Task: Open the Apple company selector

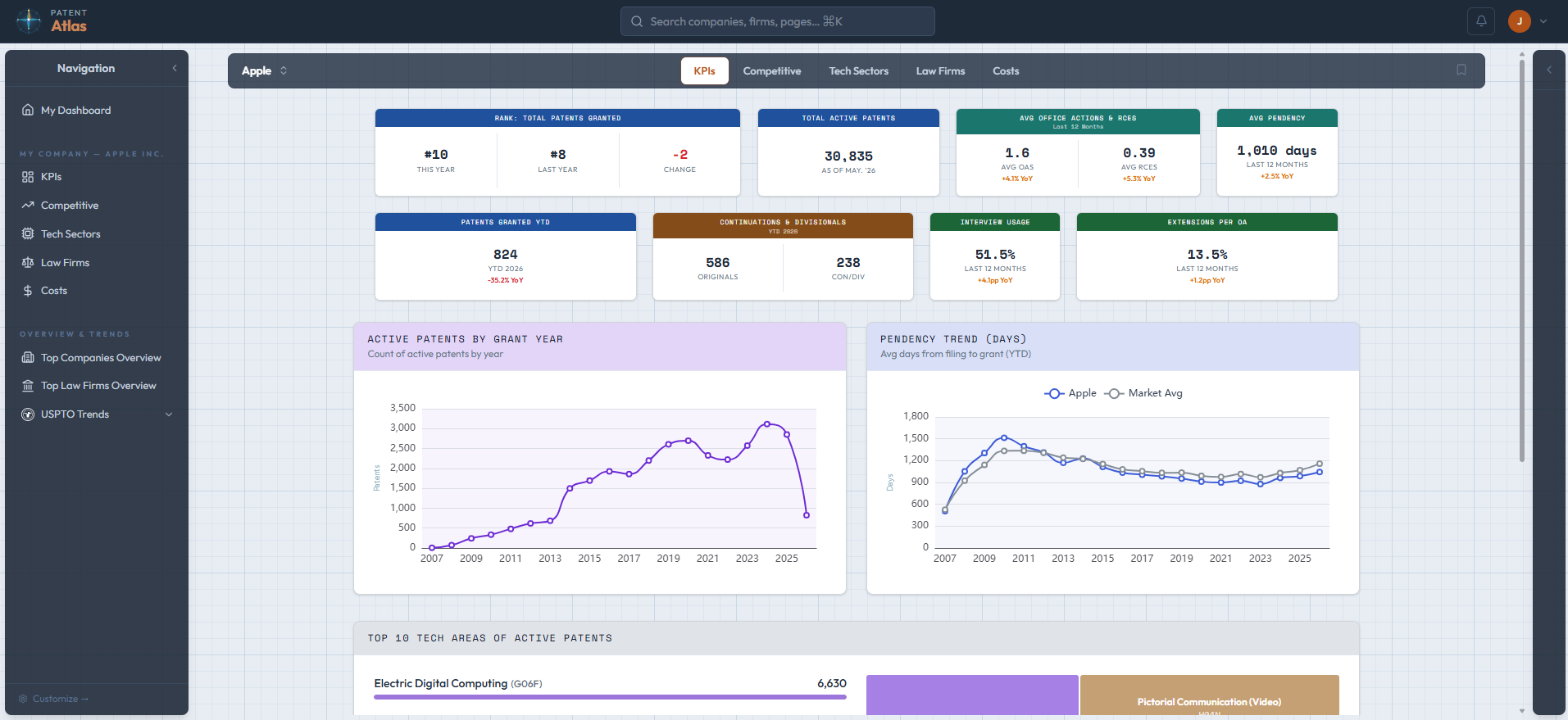Action: point(264,70)
